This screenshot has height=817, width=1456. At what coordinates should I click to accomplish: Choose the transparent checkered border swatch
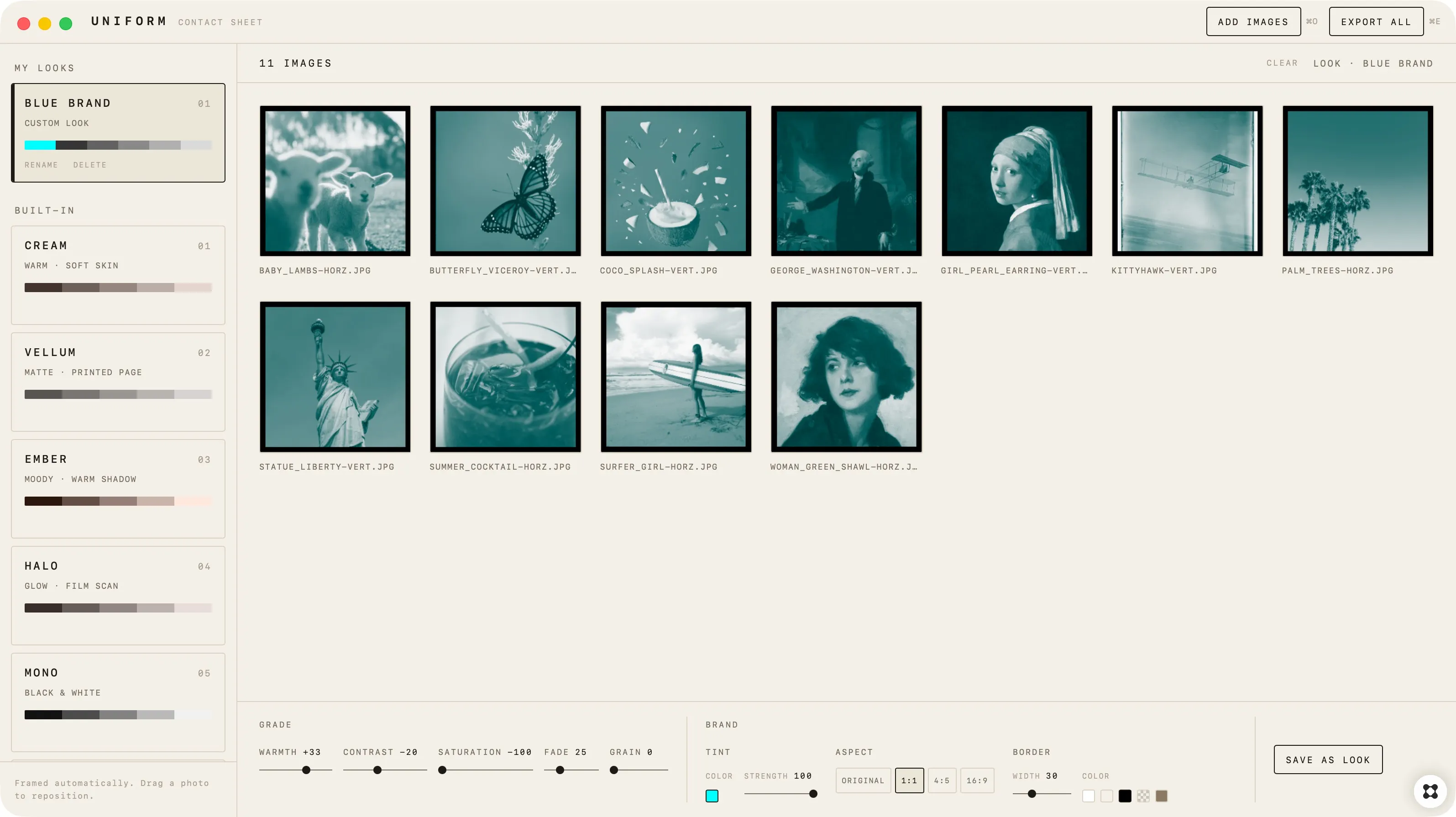(1143, 796)
